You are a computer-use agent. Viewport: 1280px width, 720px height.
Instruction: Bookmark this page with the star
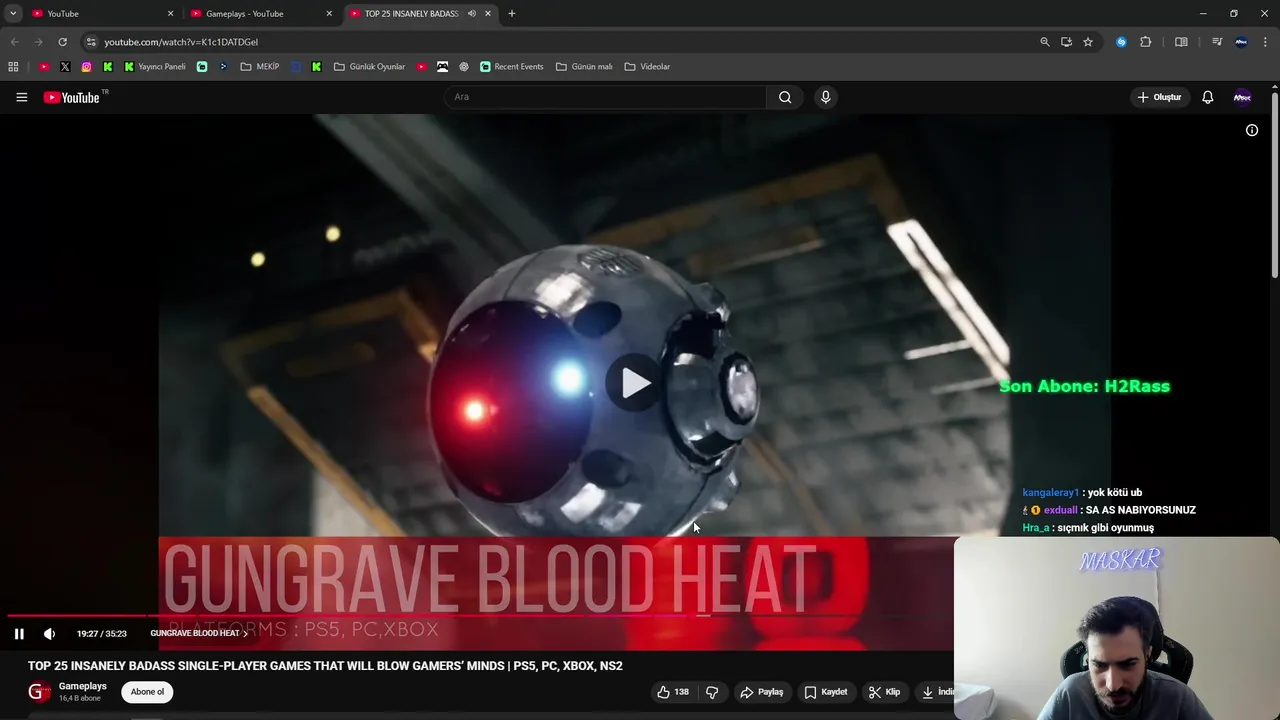(1088, 42)
